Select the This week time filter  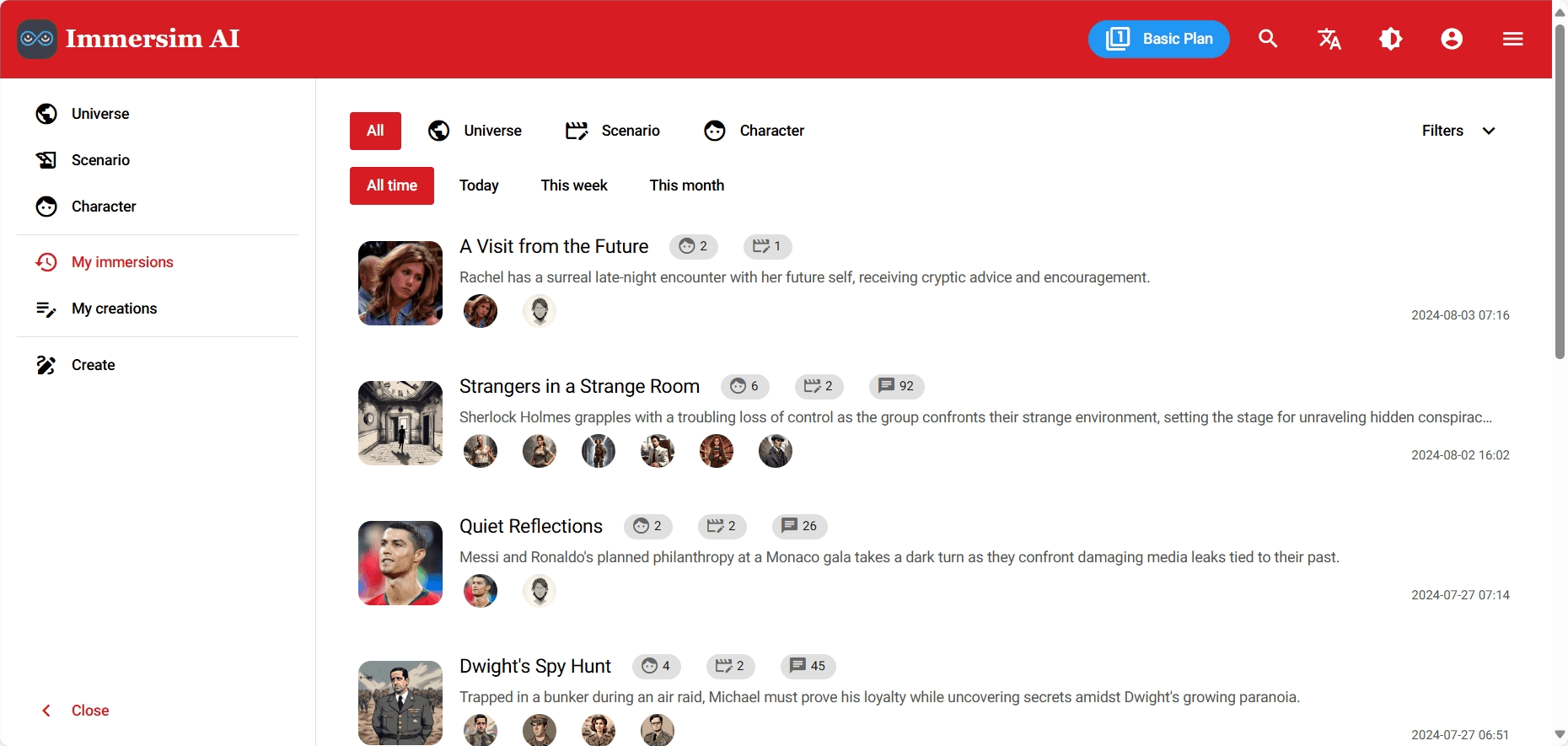click(574, 185)
